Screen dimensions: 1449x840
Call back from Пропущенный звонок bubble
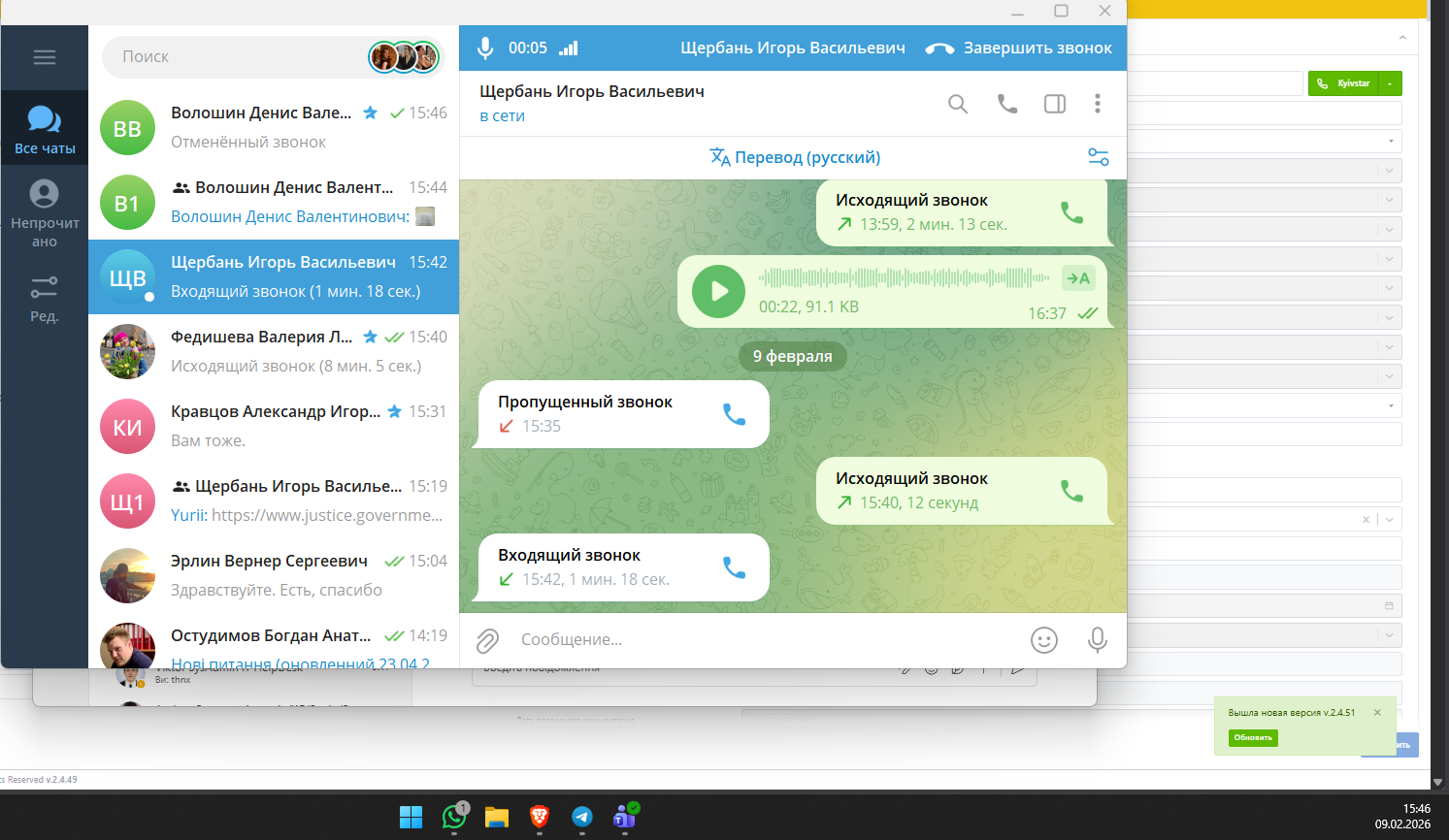tap(735, 414)
